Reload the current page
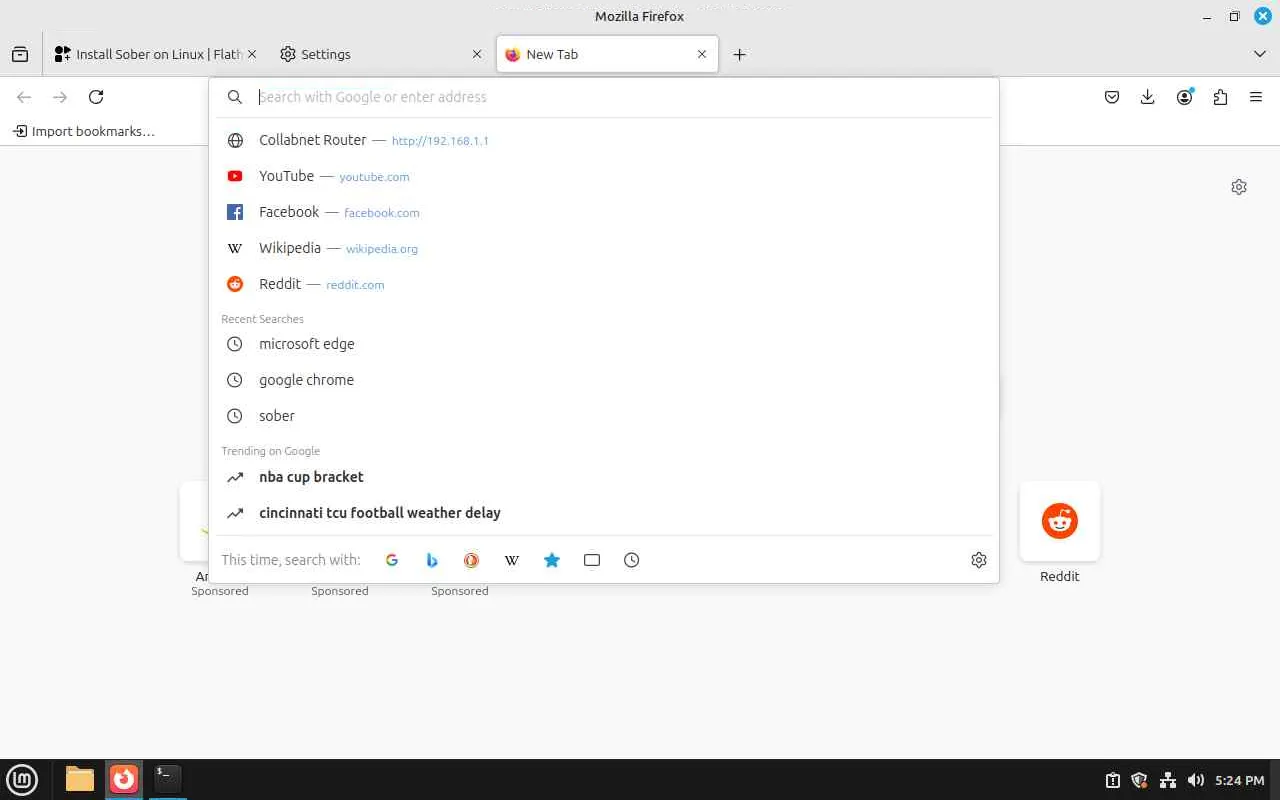 [x=96, y=97]
